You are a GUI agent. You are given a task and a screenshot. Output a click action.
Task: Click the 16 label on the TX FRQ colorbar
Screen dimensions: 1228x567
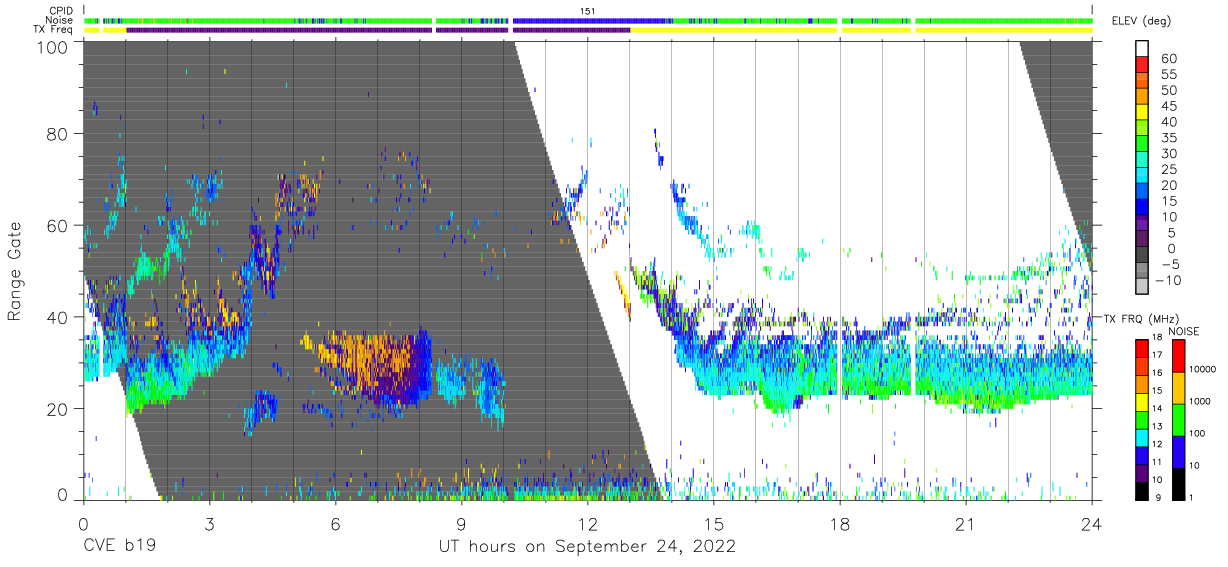(1155, 373)
